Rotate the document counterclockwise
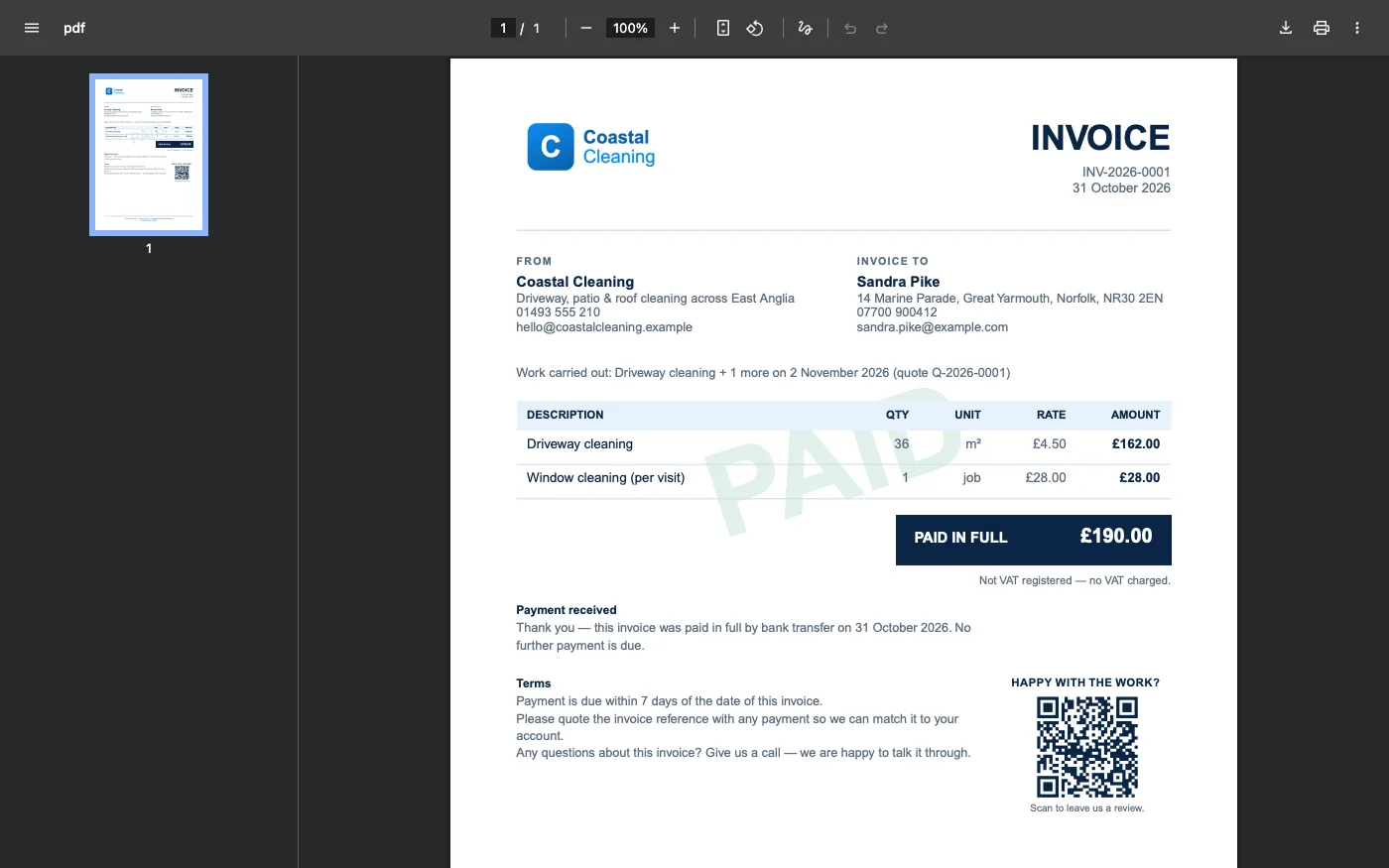 755,28
